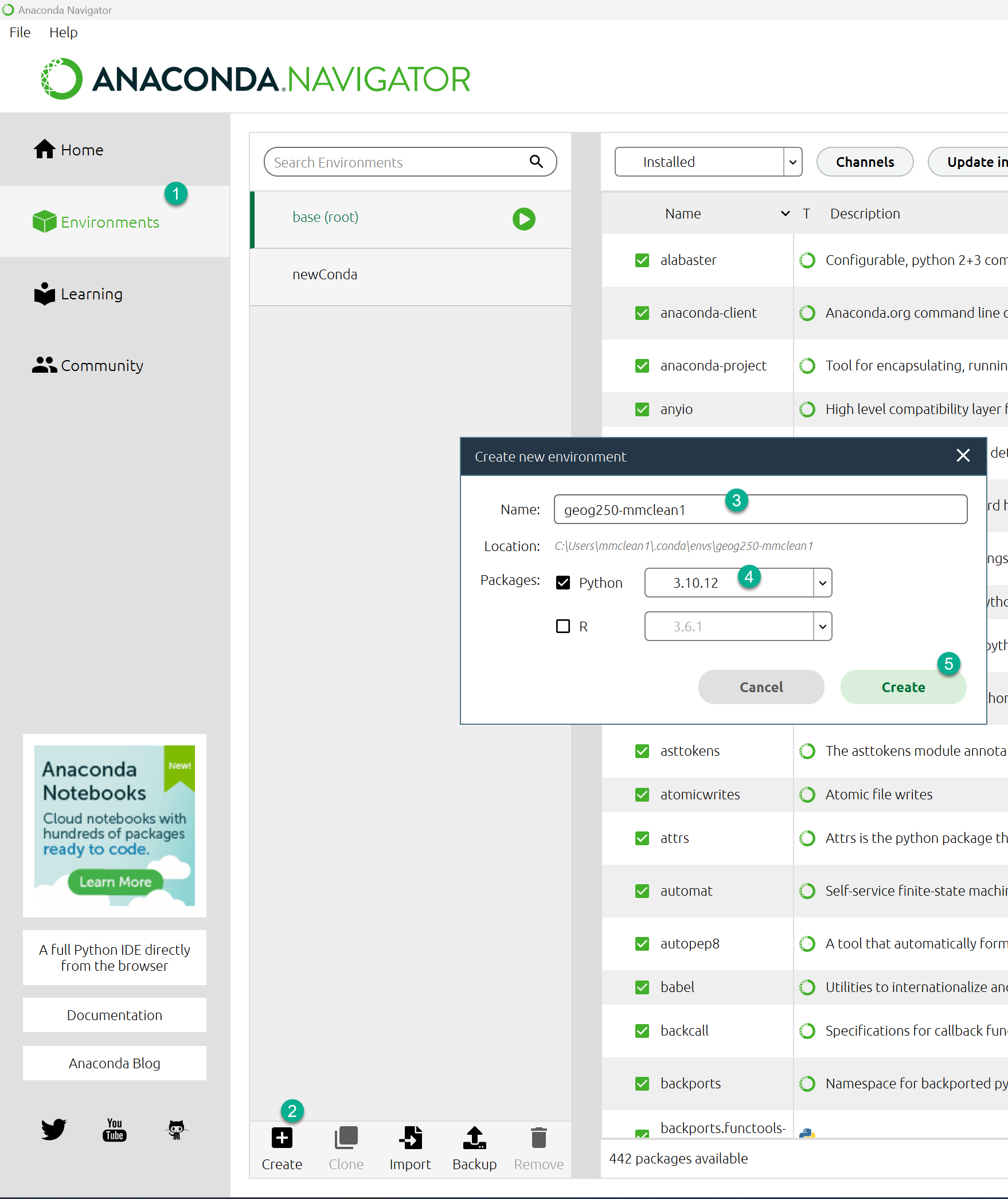This screenshot has height=1199, width=1008.
Task: Click the search magnifier in Search Environments
Action: pos(536,162)
